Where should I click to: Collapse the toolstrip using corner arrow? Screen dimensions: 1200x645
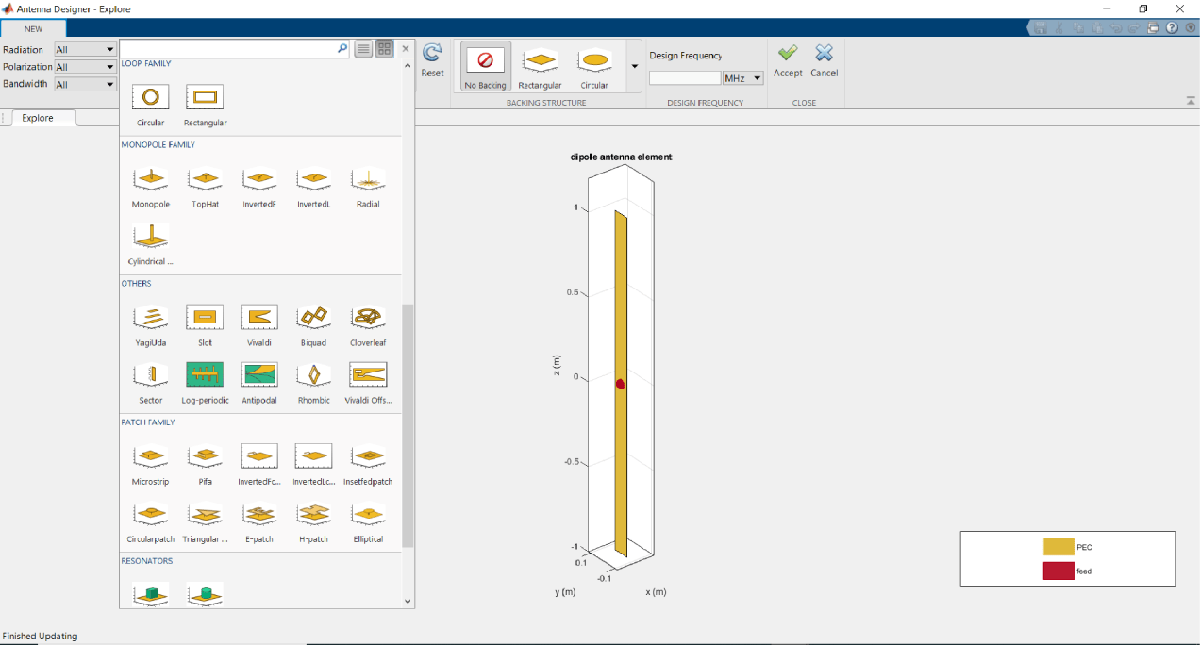1190,100
